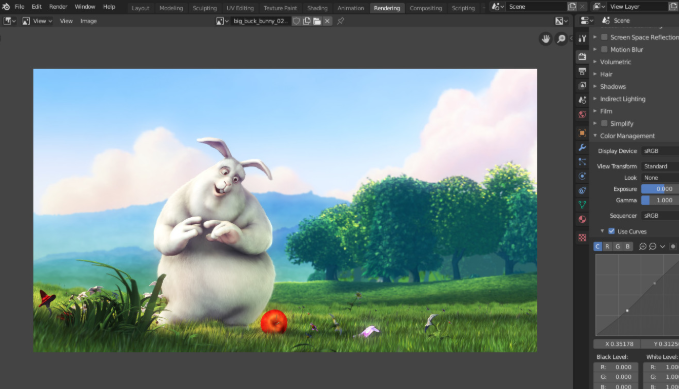
Task: Click the new image copy icon
Action: (x=307, y=21)
